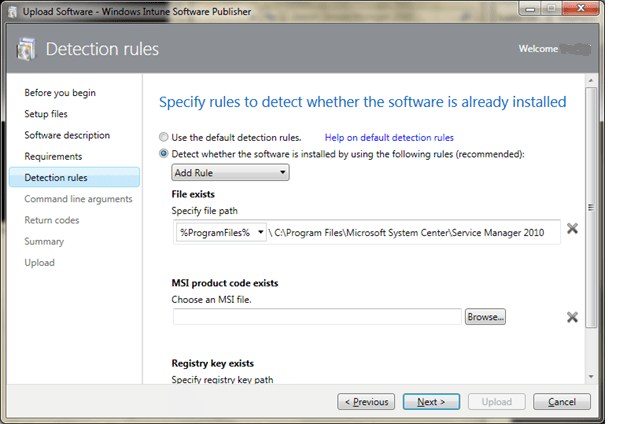Delete the MSI product code rule

coord(572,317)
